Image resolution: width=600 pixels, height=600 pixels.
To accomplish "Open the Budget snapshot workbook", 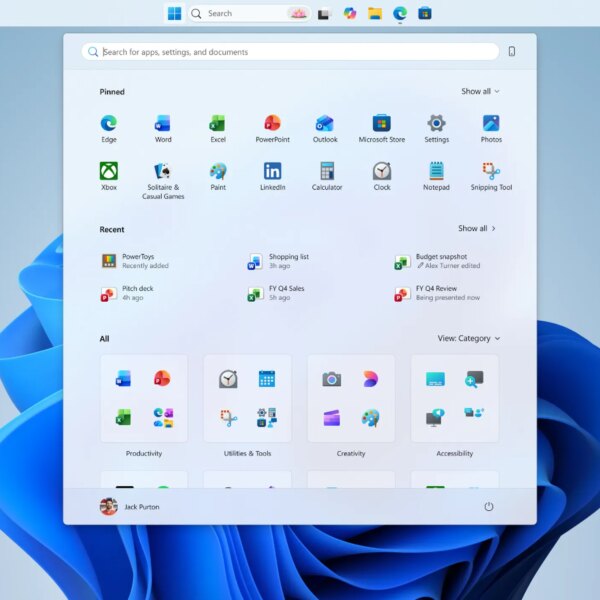I will (x=438, y=261).
